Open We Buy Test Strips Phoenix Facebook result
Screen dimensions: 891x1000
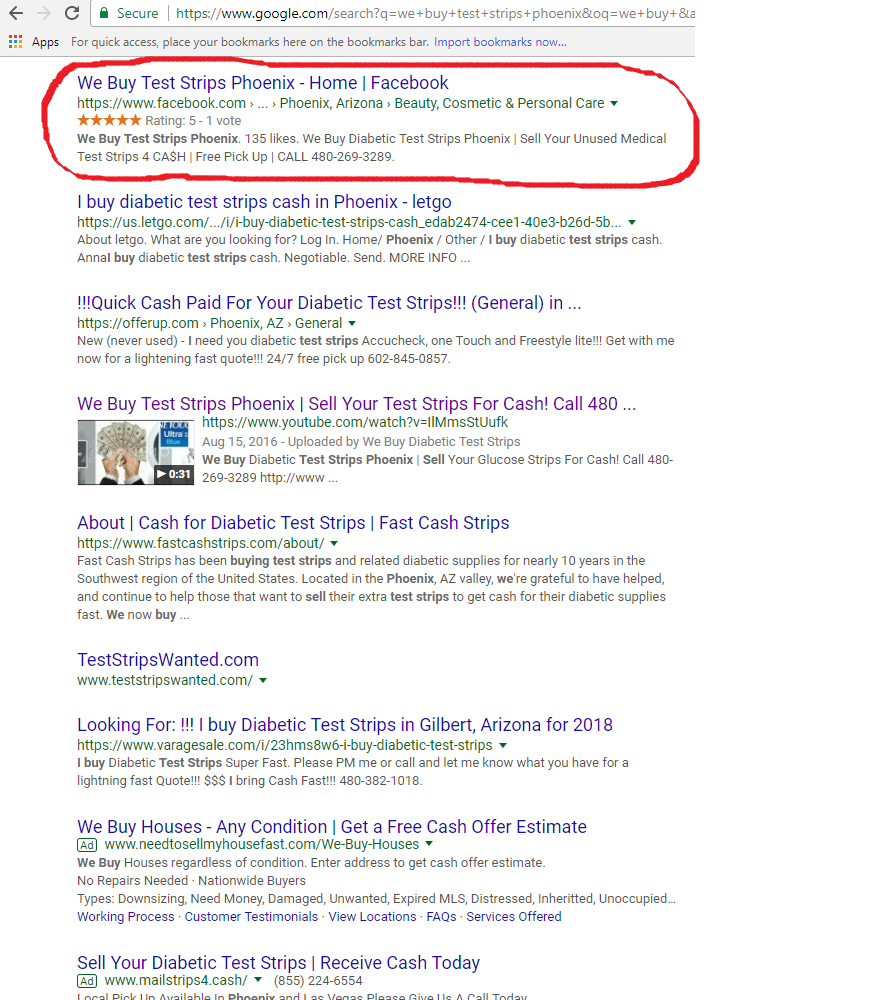[x=263, y=83]
